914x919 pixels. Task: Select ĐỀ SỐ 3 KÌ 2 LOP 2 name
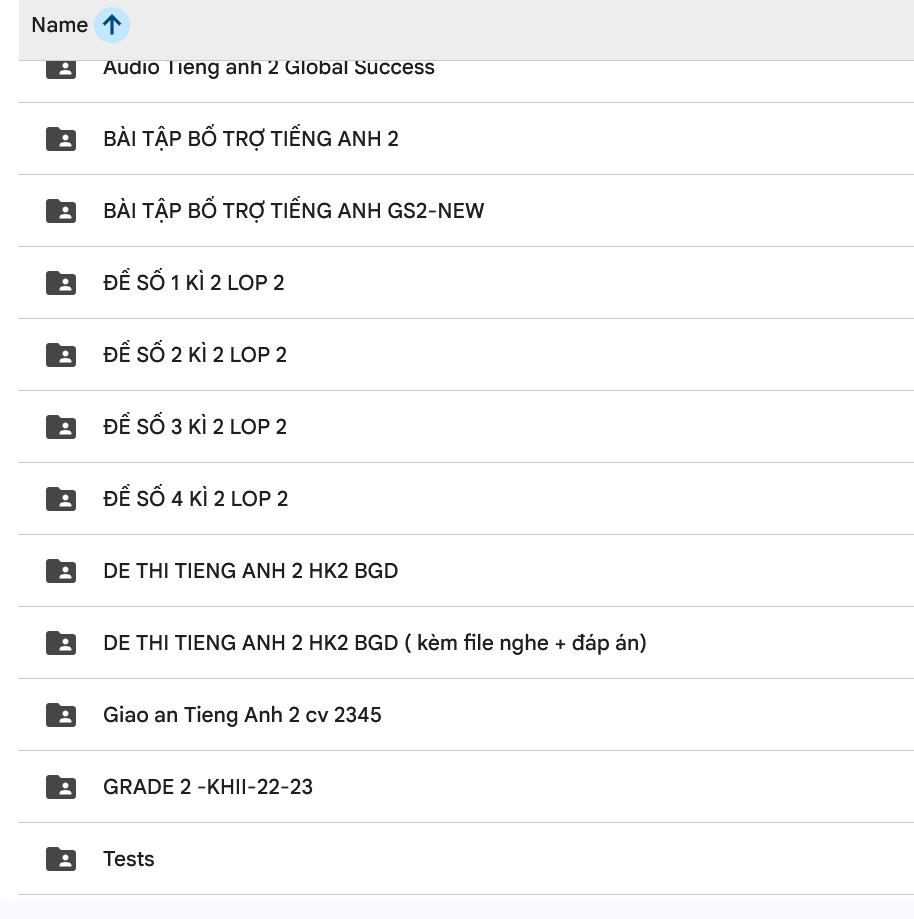click(194, 427)
